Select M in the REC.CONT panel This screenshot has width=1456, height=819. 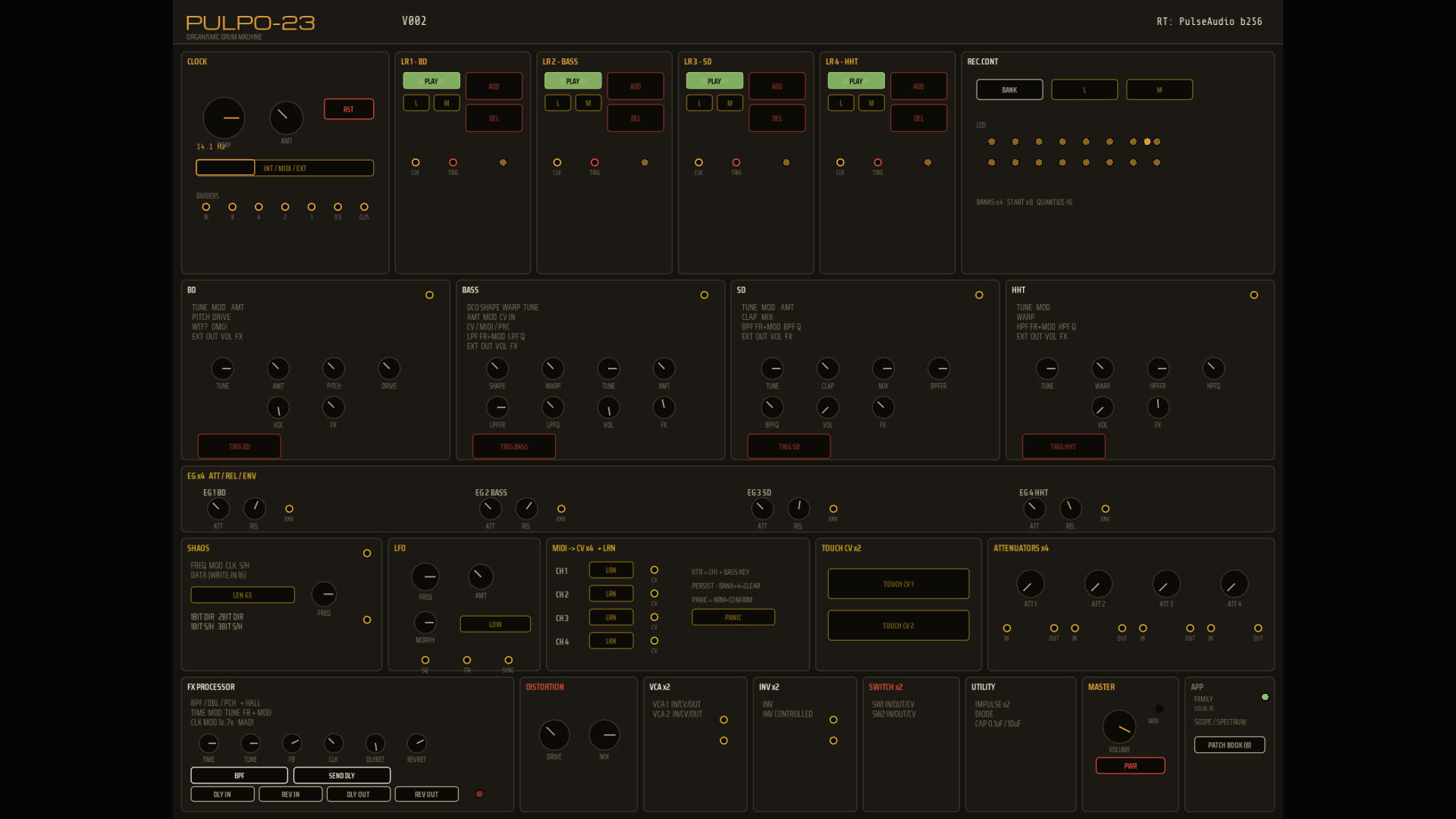pyautogui.click(x=1159, y=89)
